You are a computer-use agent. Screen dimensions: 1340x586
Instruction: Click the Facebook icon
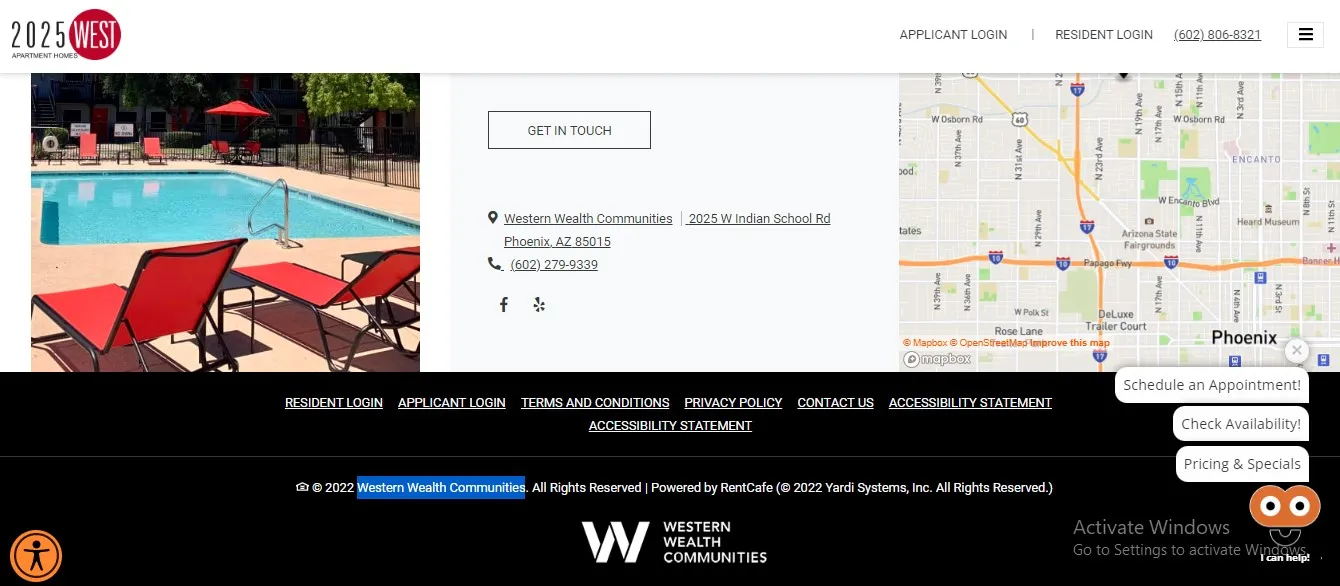pyautogui.click(x=504, y=305)
